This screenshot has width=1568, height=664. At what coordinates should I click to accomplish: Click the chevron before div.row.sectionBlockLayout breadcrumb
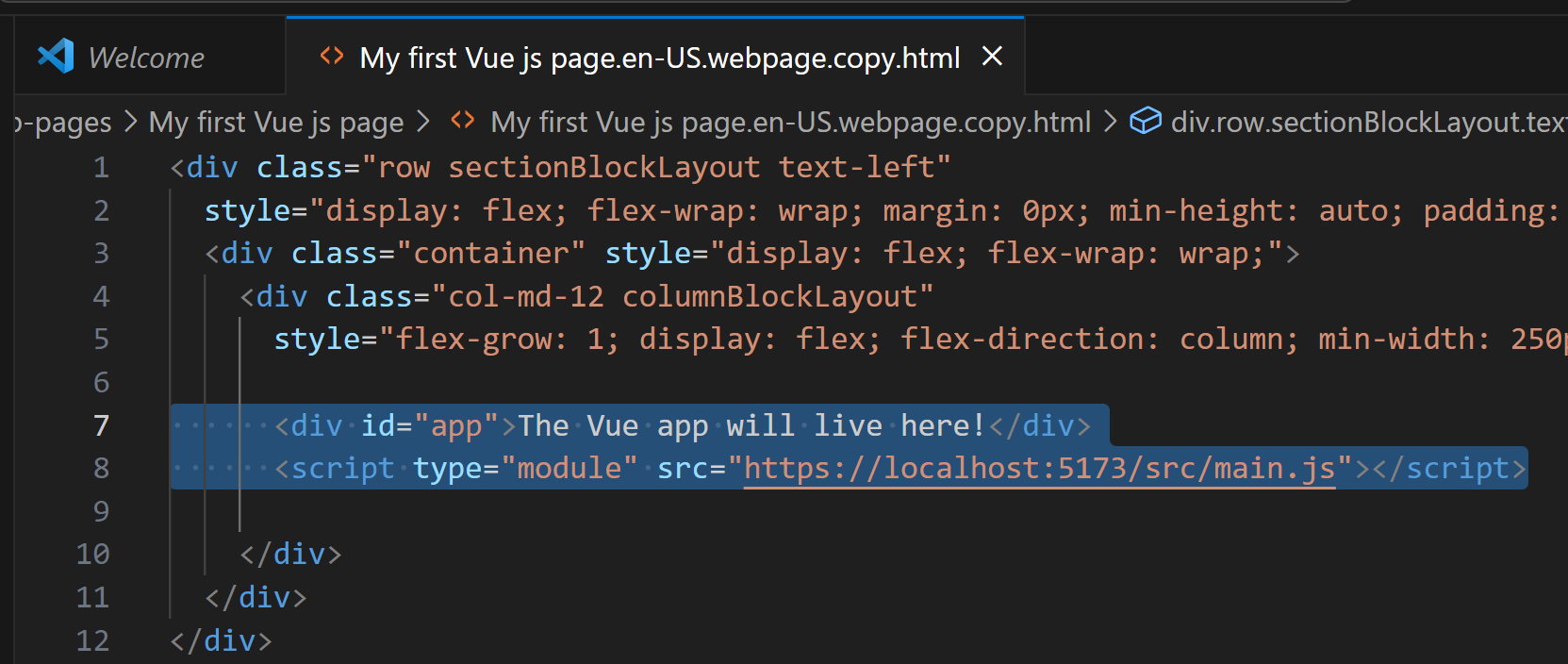point(1110,121)
